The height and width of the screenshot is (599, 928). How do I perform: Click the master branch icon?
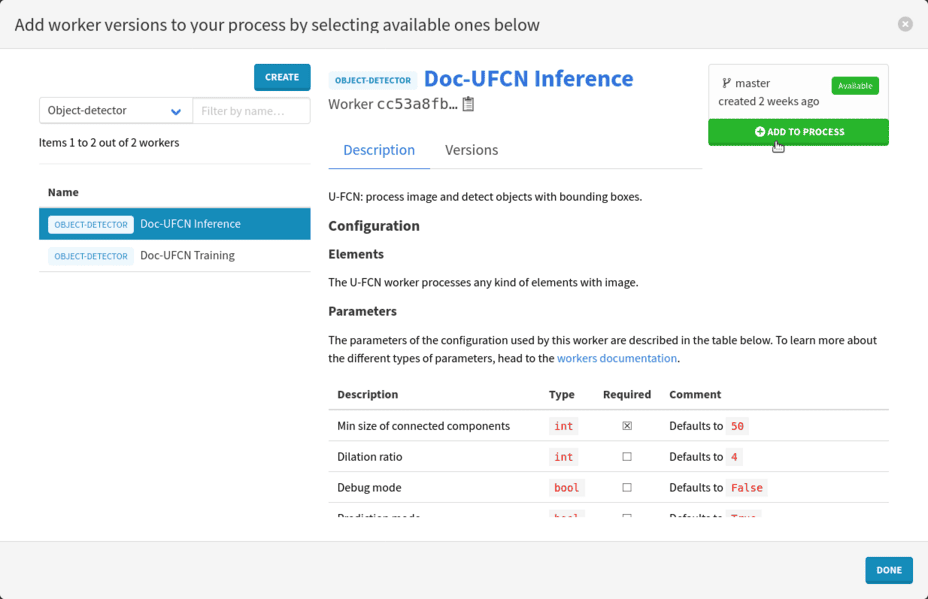tap(726, 83)
